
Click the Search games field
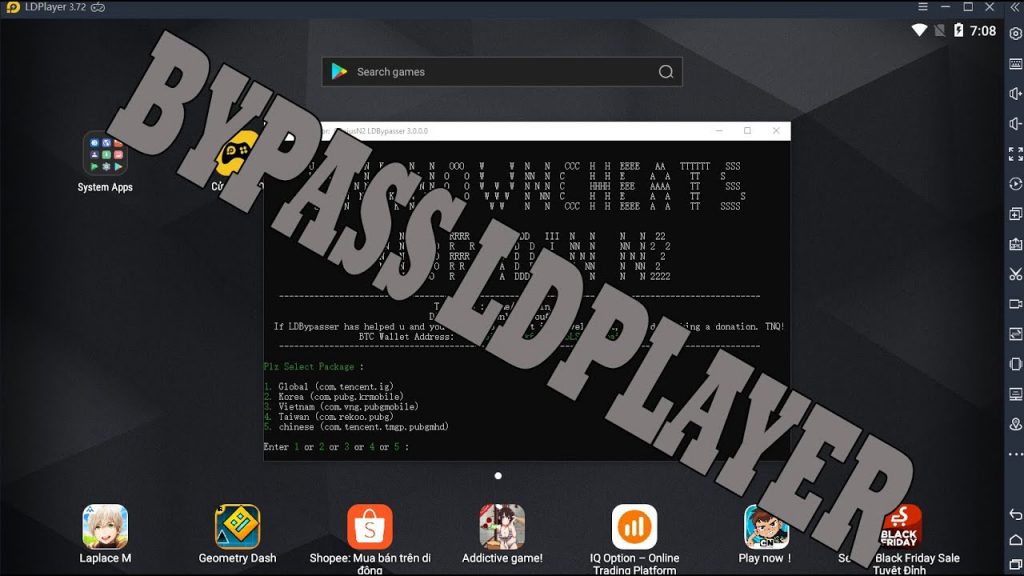[x=502, y=72]
